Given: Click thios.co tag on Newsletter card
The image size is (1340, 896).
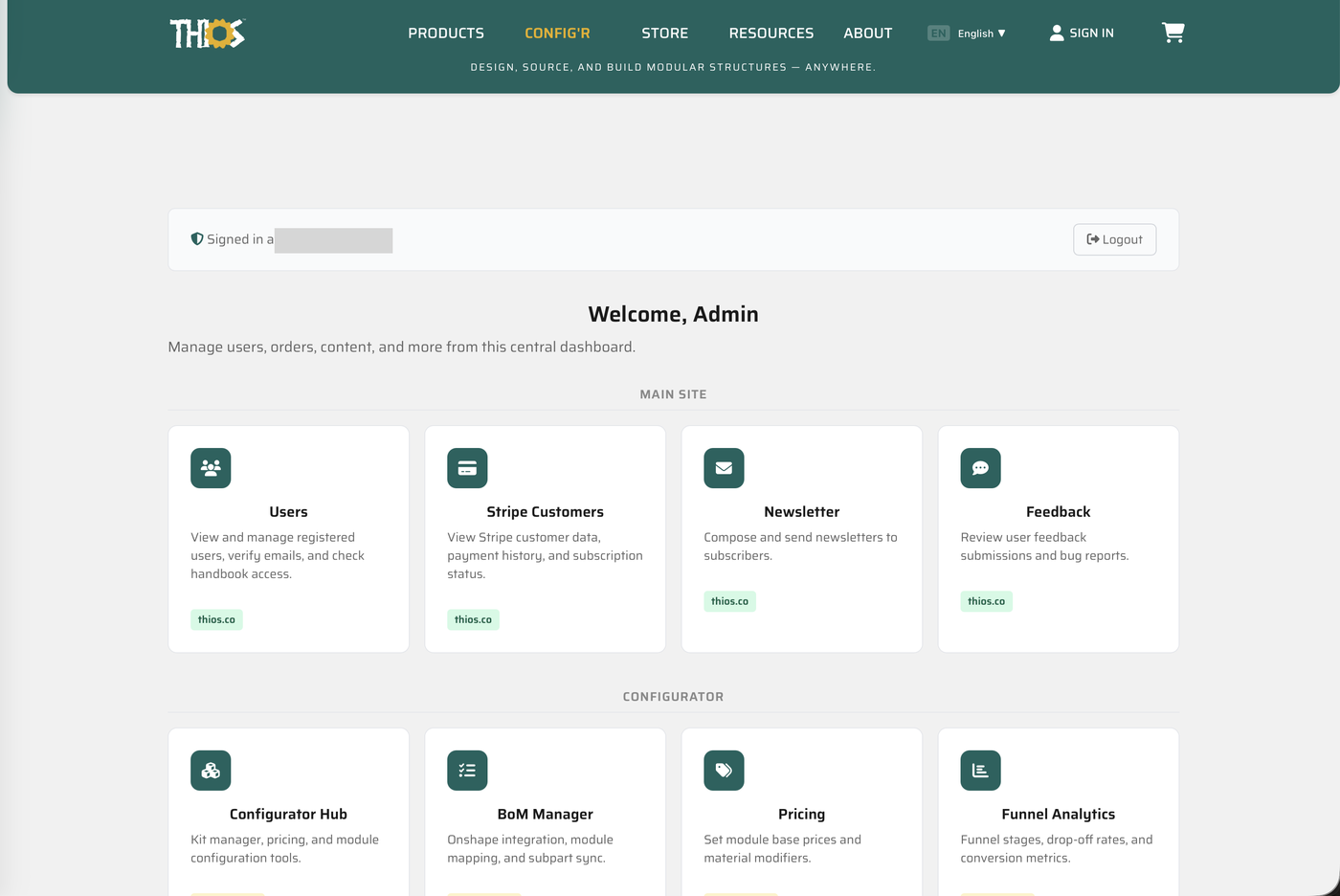Looking at the screenshot, I should [729, 601].
